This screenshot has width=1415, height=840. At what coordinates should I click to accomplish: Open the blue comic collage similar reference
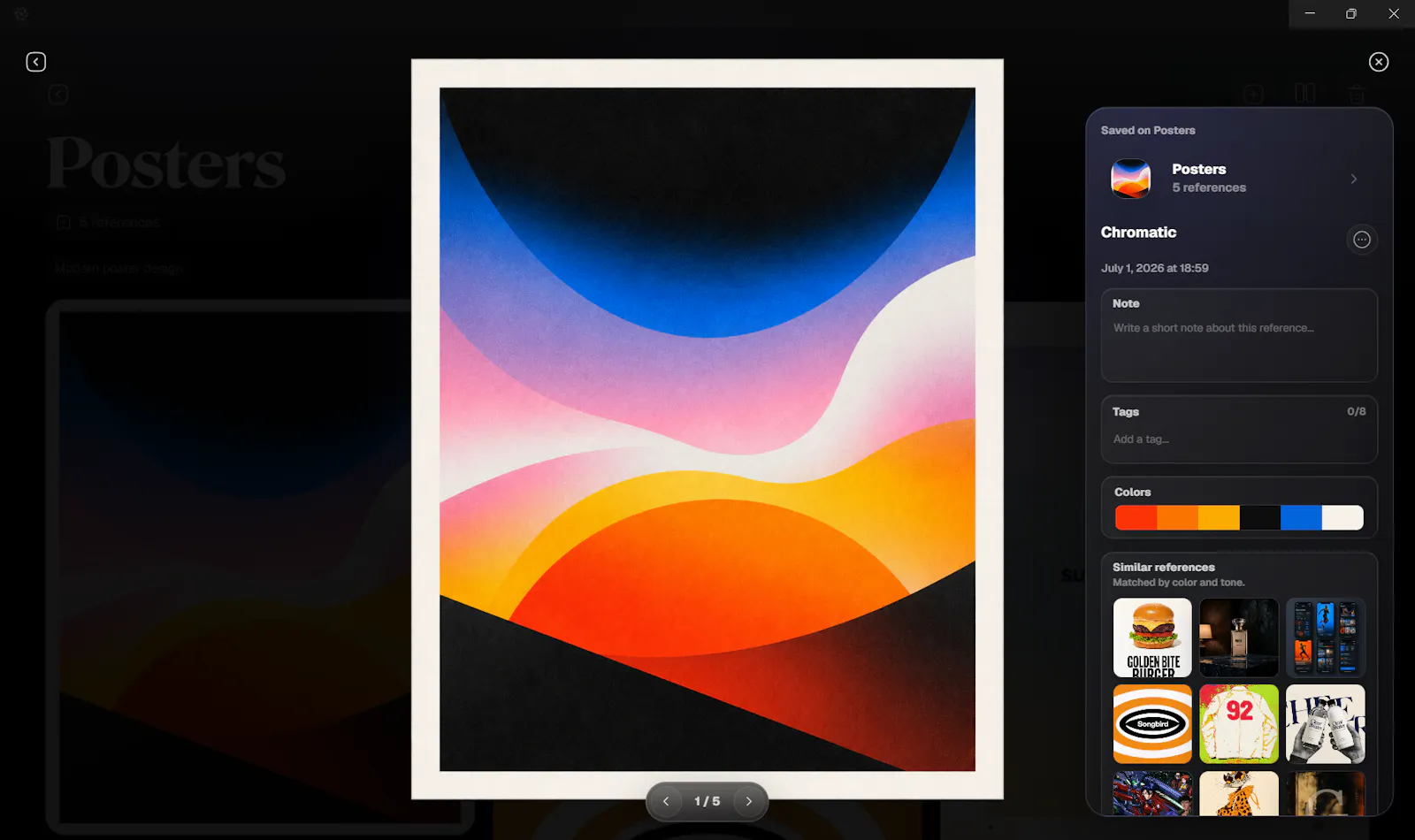click(1152, 793)
